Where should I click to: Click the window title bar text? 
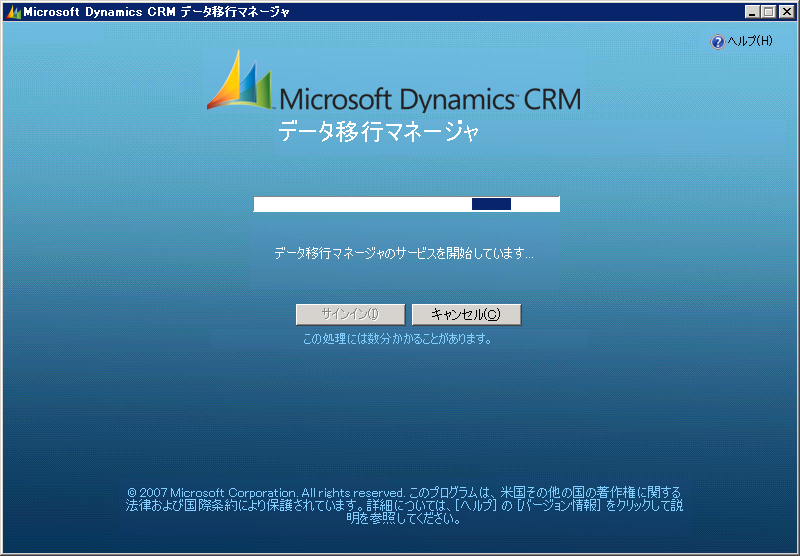(x=156, y=12)
